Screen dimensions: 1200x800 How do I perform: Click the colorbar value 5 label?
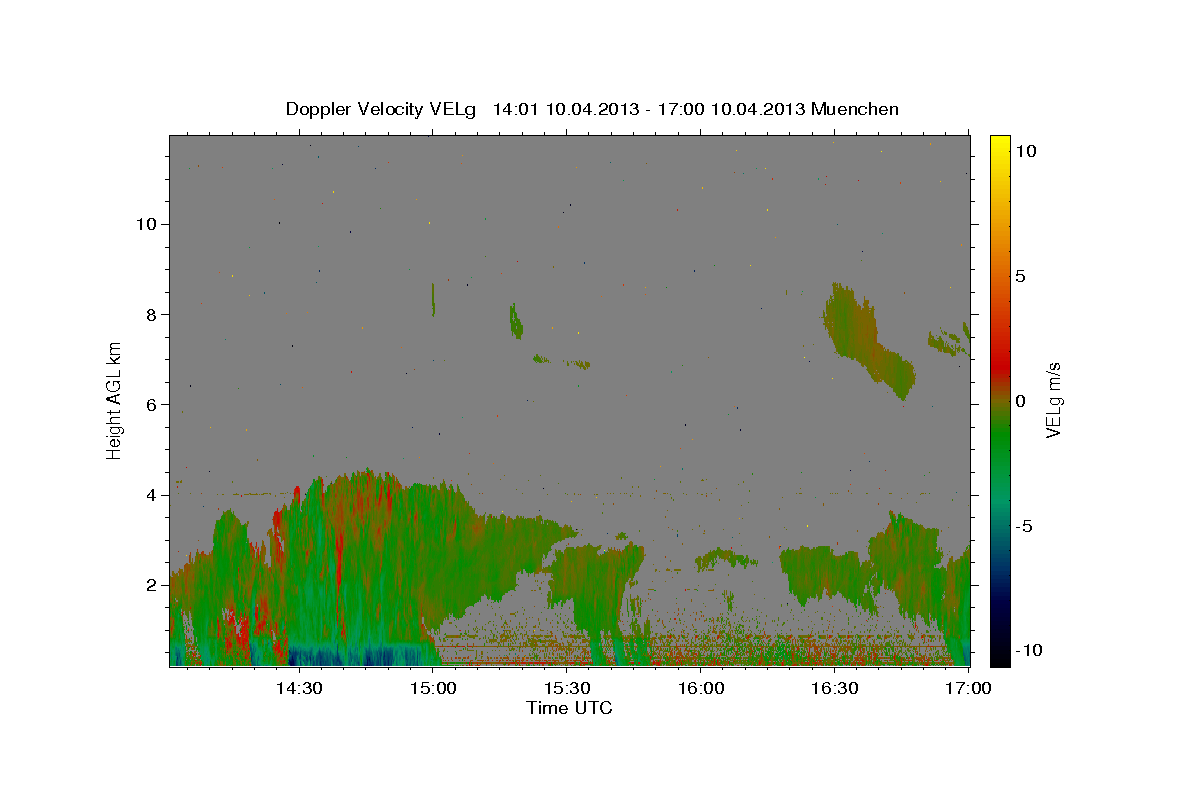(1021, 276)
